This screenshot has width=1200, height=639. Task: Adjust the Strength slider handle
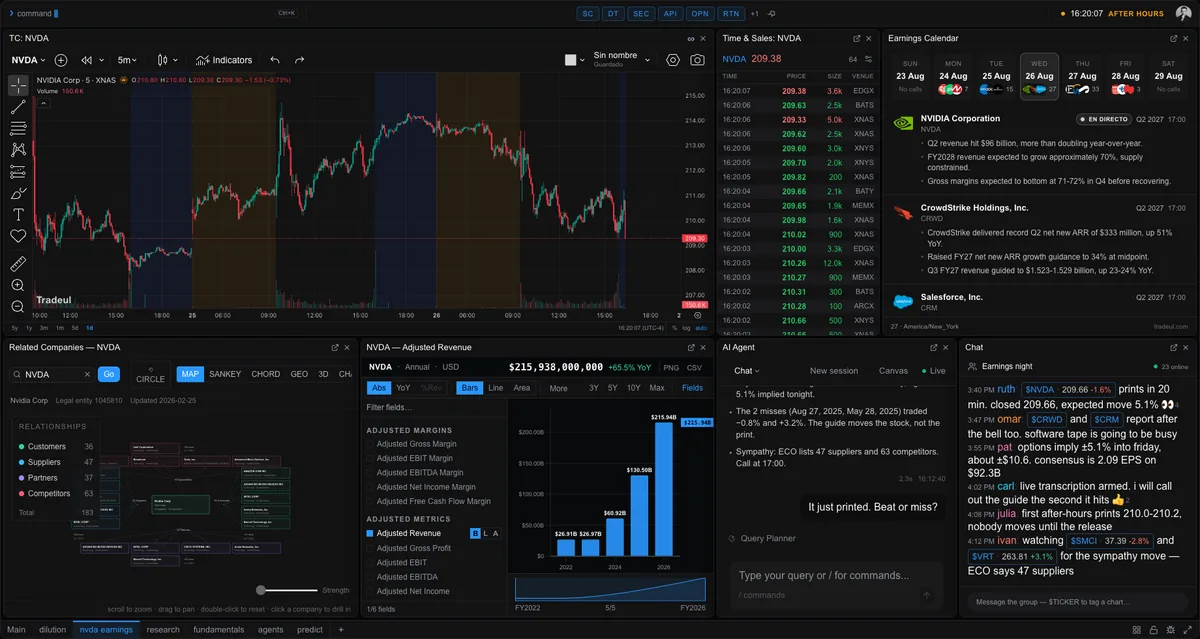262,590
